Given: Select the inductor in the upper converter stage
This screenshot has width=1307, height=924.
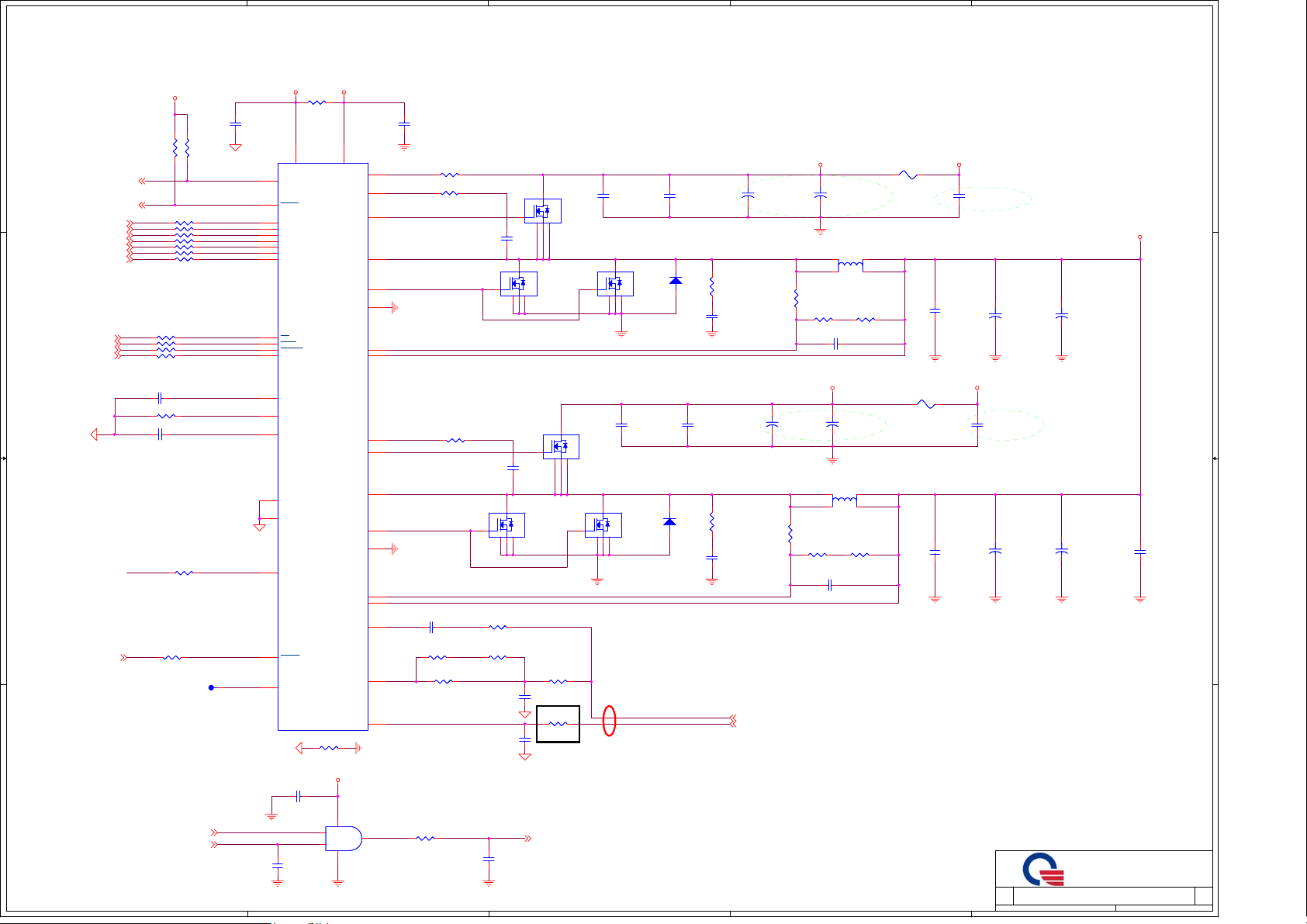Looking at the screenshot, I should 850,265.
